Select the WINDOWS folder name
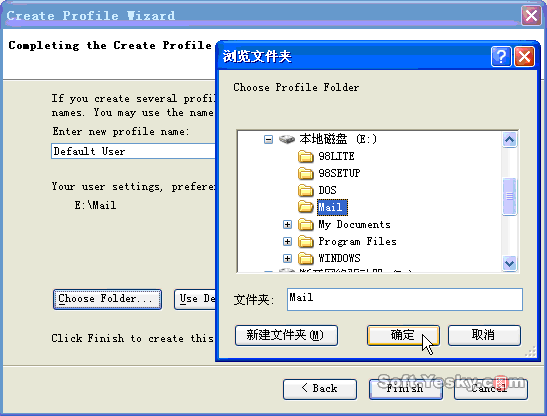547x416 pixels. pyautogui.click(x=339, y=258)
